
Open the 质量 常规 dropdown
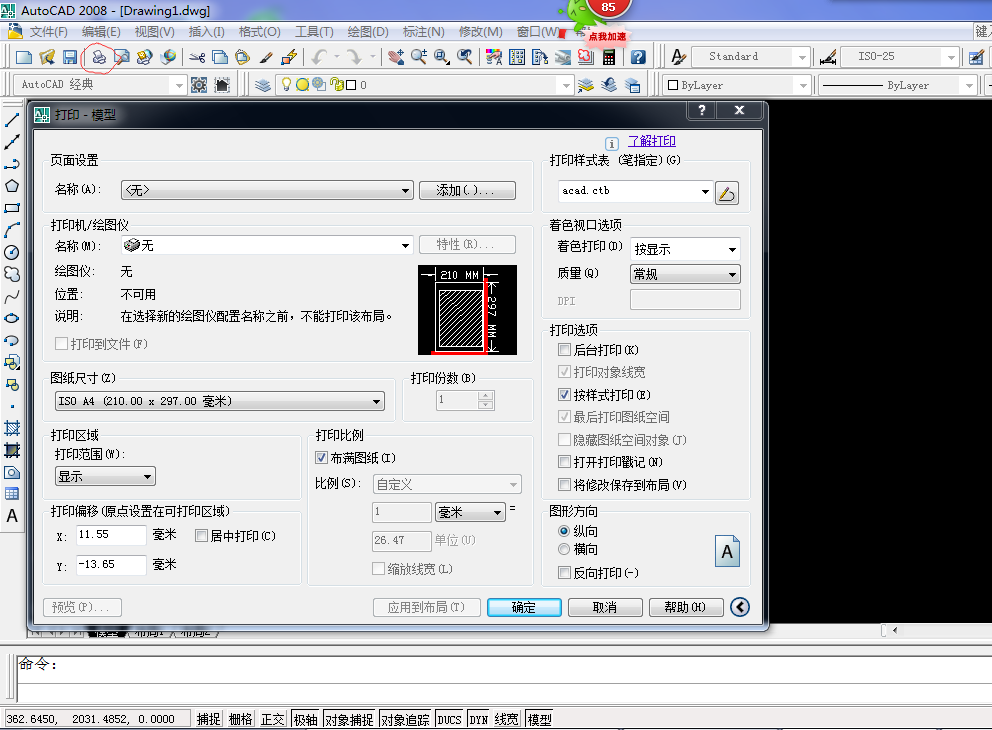point(685,274)
